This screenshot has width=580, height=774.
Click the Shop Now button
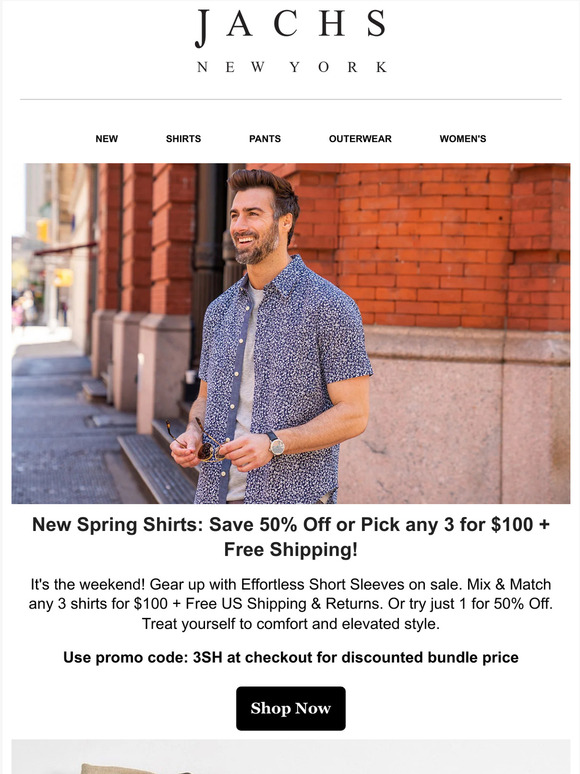point(291,708)
